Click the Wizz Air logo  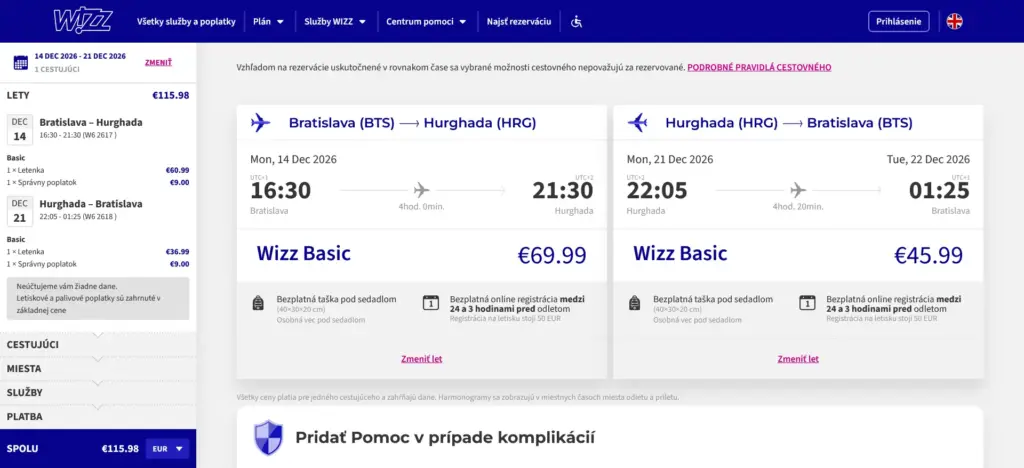point(82,21)
